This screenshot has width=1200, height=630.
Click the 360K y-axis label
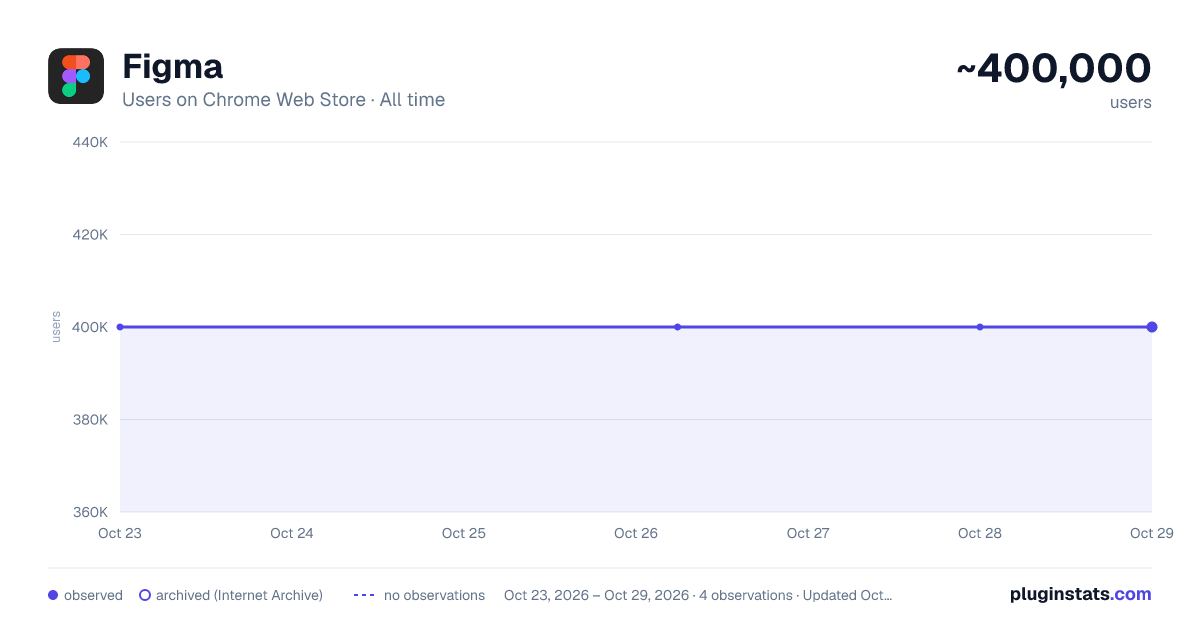[x=90, y=512]
